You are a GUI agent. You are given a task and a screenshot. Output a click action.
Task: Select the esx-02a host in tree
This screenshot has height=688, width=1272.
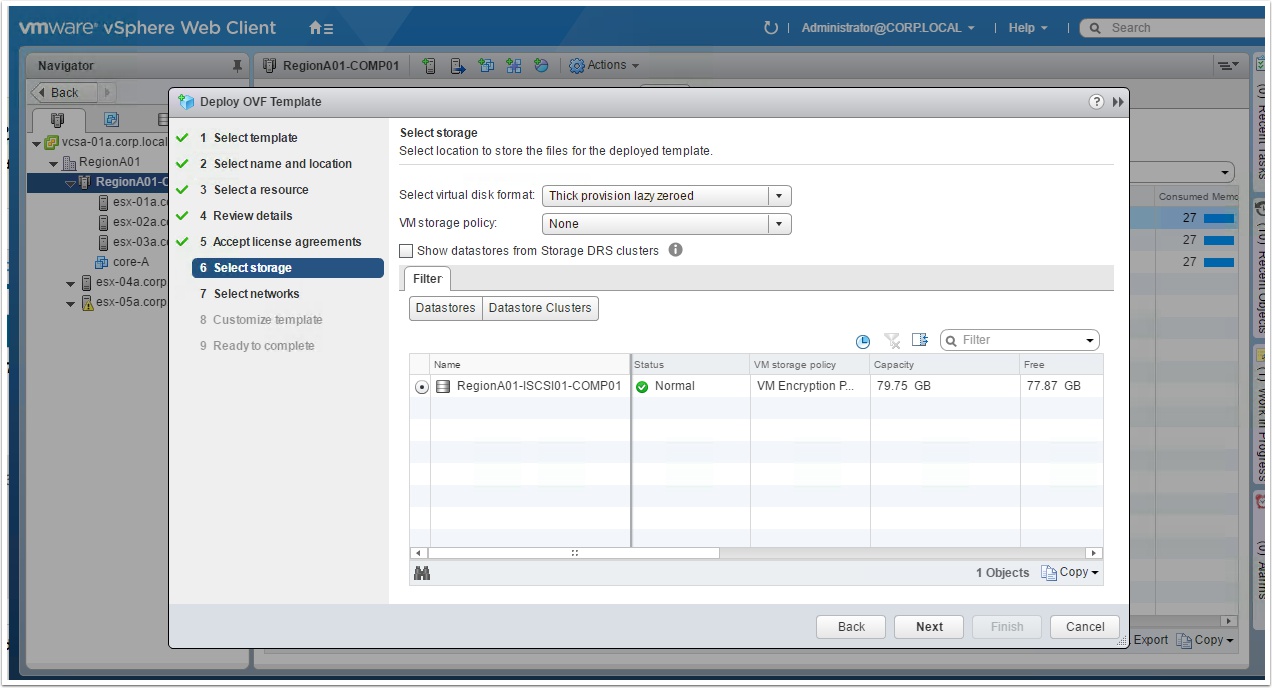pyautogui.click(x=139, y=222)
